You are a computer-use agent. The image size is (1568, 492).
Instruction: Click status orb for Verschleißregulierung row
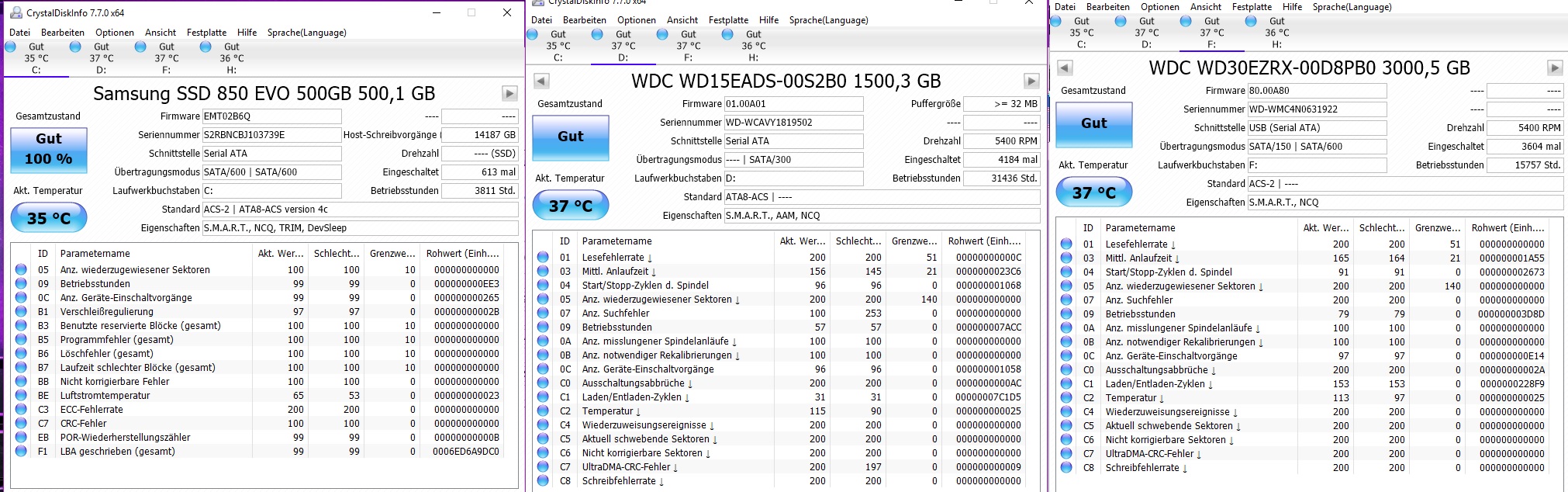coord(21,311)
